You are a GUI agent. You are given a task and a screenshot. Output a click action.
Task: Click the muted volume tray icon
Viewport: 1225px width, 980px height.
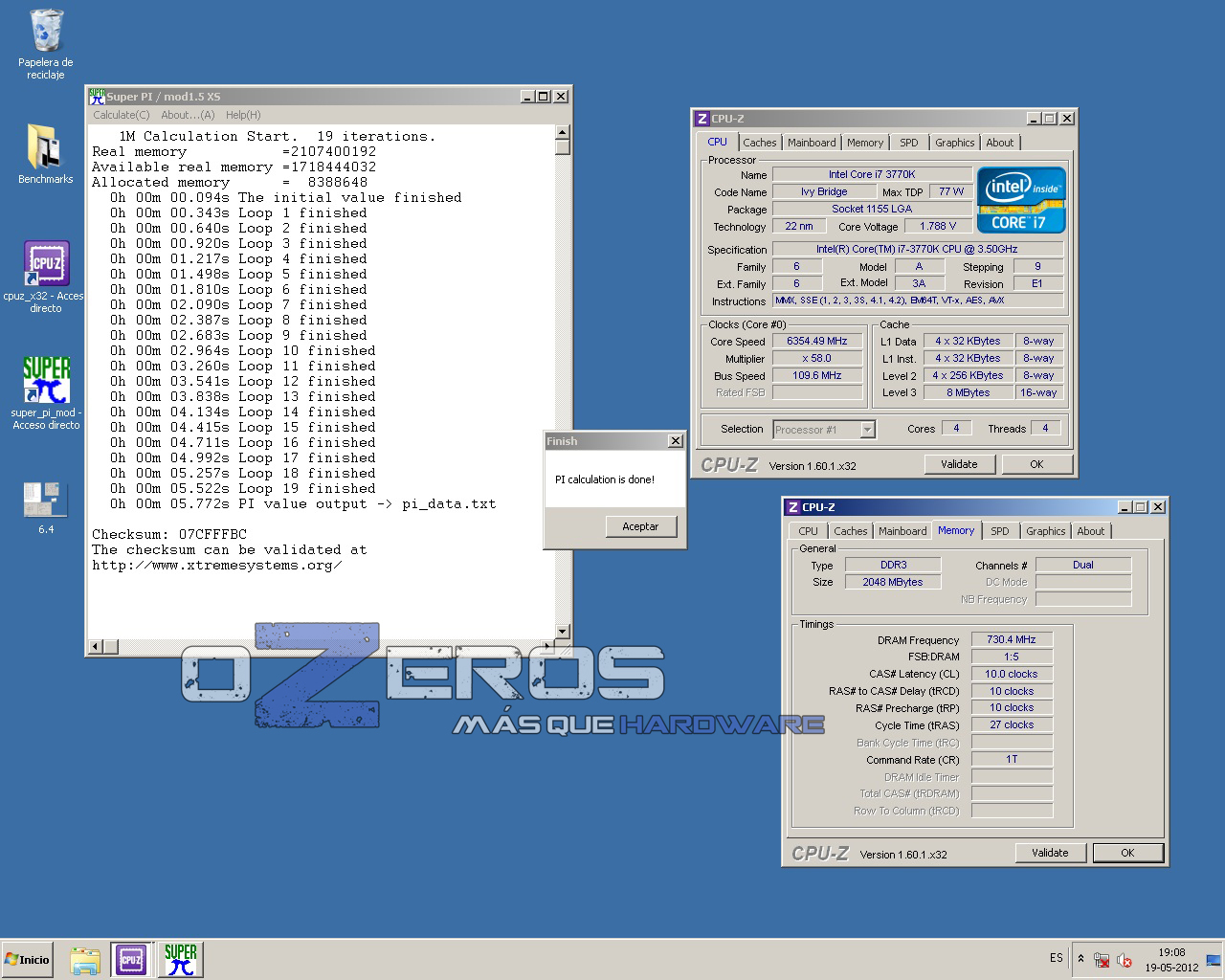pos(1125,960)
